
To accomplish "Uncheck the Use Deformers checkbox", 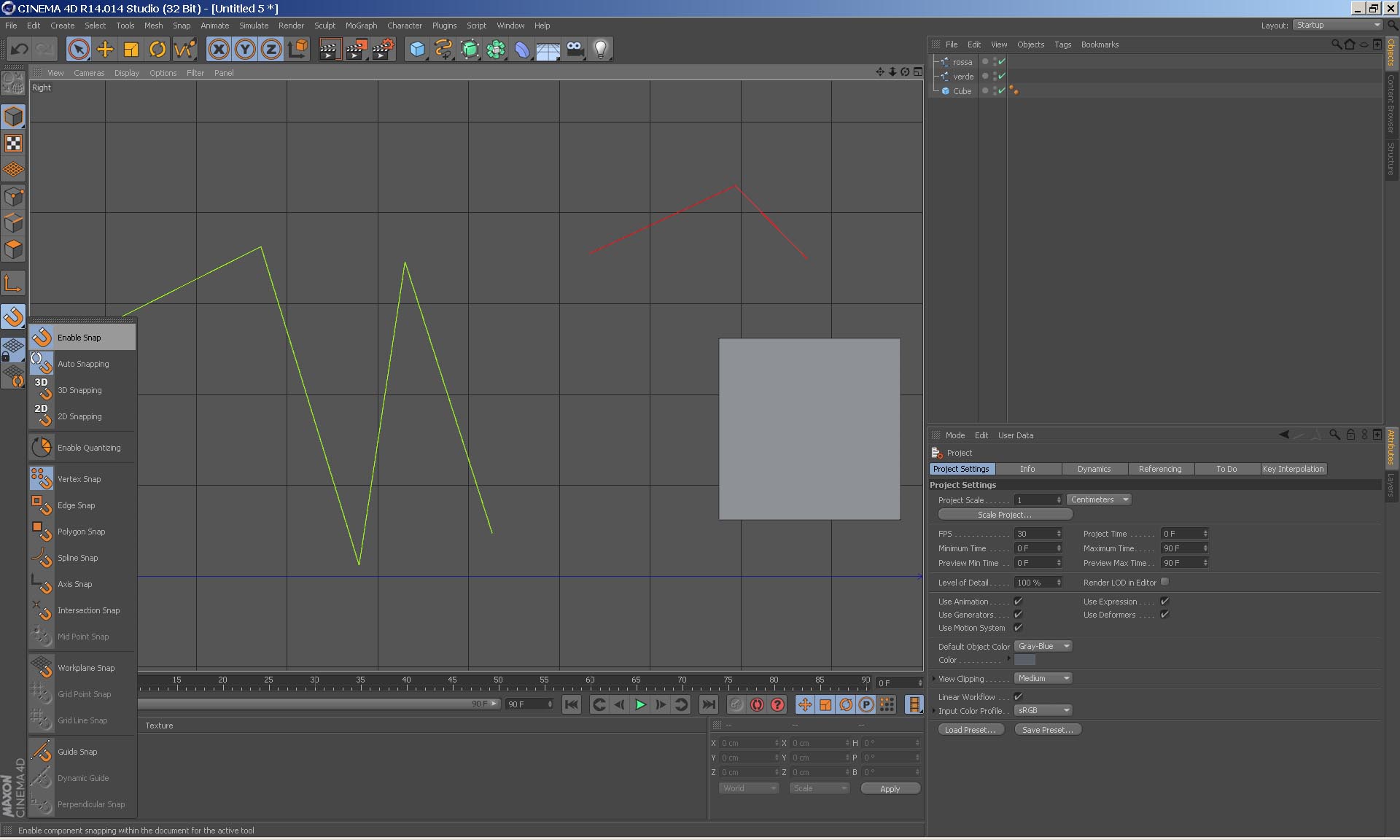I will (x=1164, y=615).
